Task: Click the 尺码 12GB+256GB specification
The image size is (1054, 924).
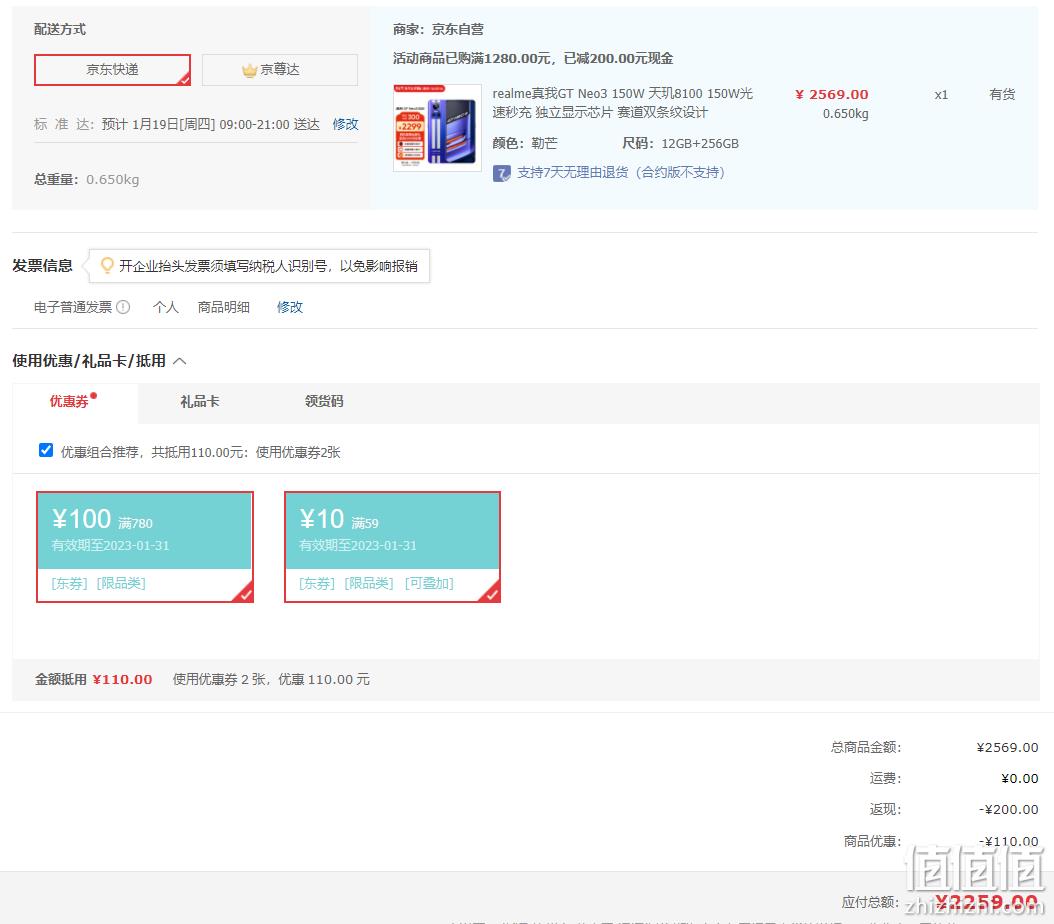Action: point(680,143)
